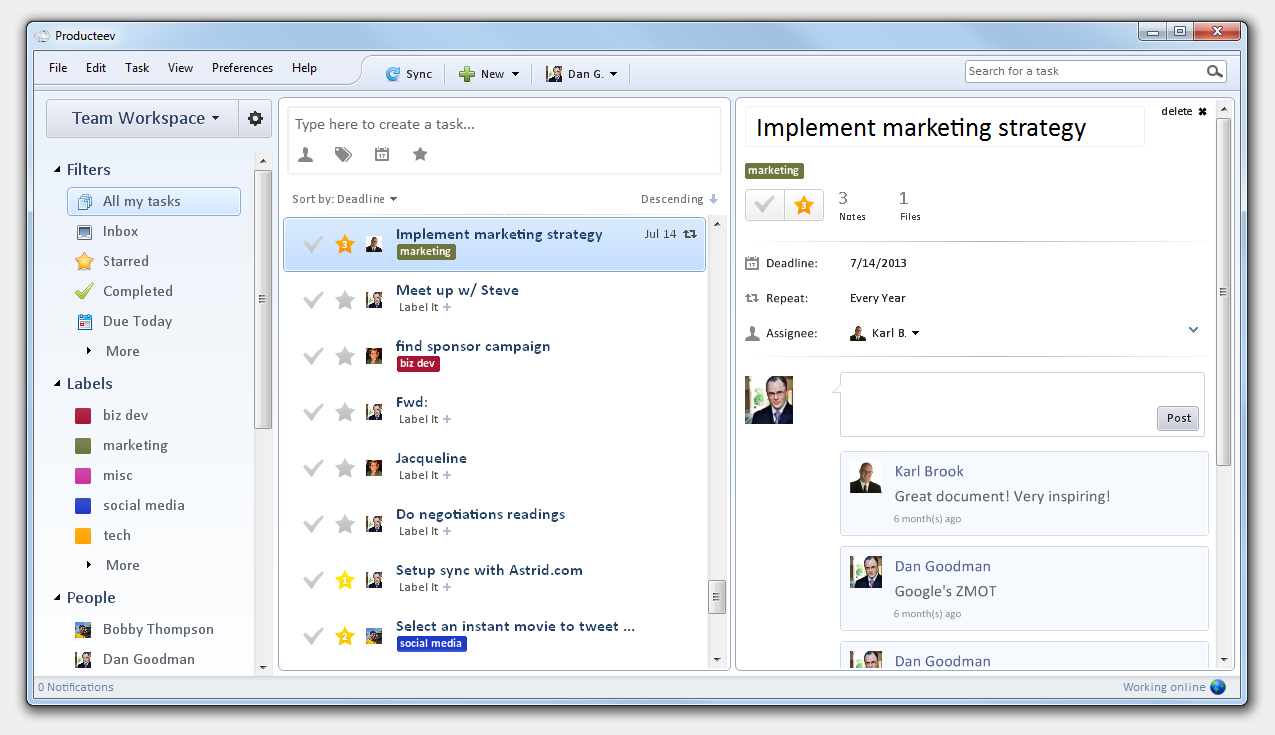Screen dimensions: 1275x735
Task: Click the Sync refresh icon
Action: (x=393, y=74)
